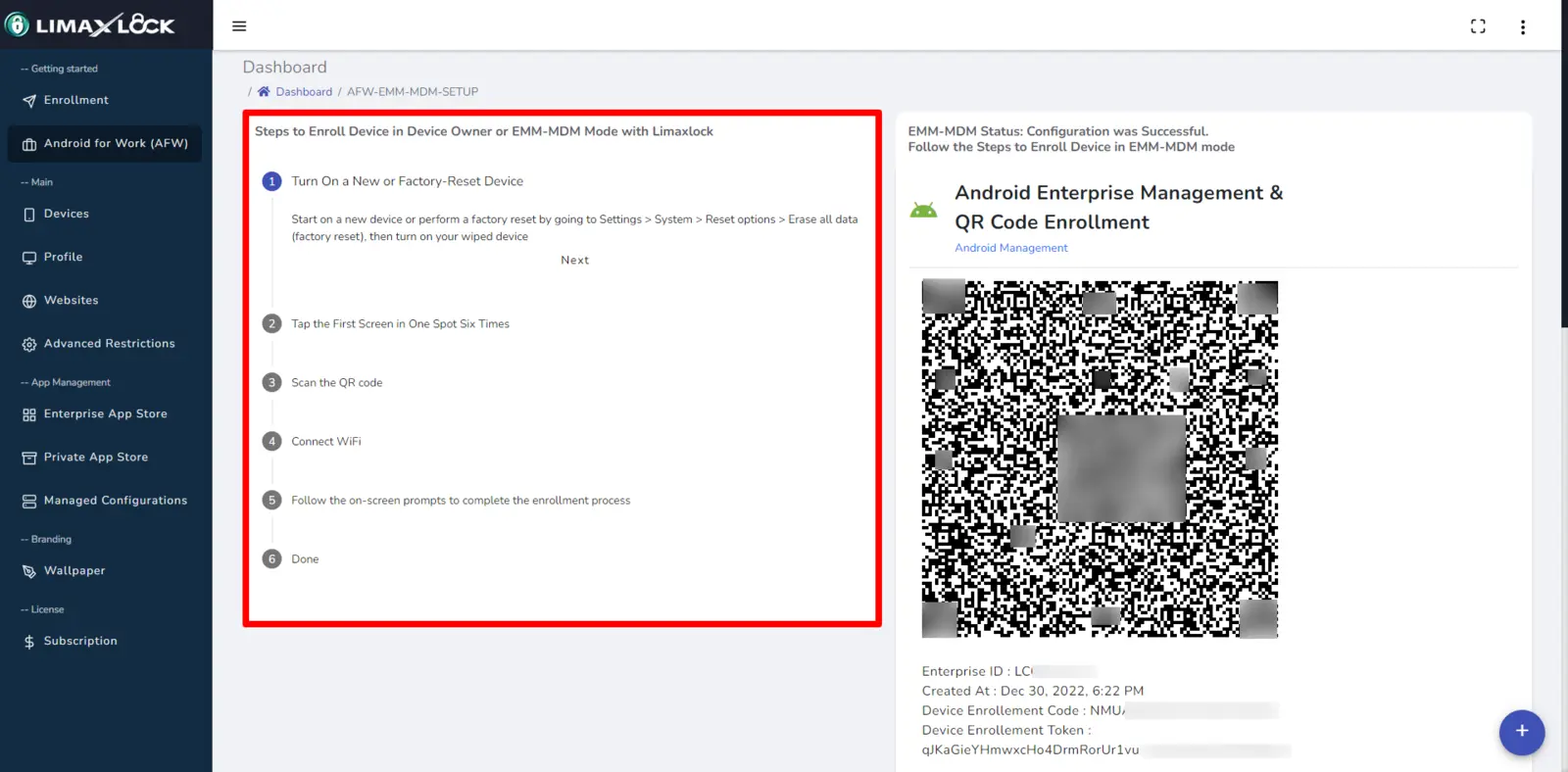Click the Next button in step 1
The height and width of the screenshot is (772, 1568).
[x=575, y=261]
